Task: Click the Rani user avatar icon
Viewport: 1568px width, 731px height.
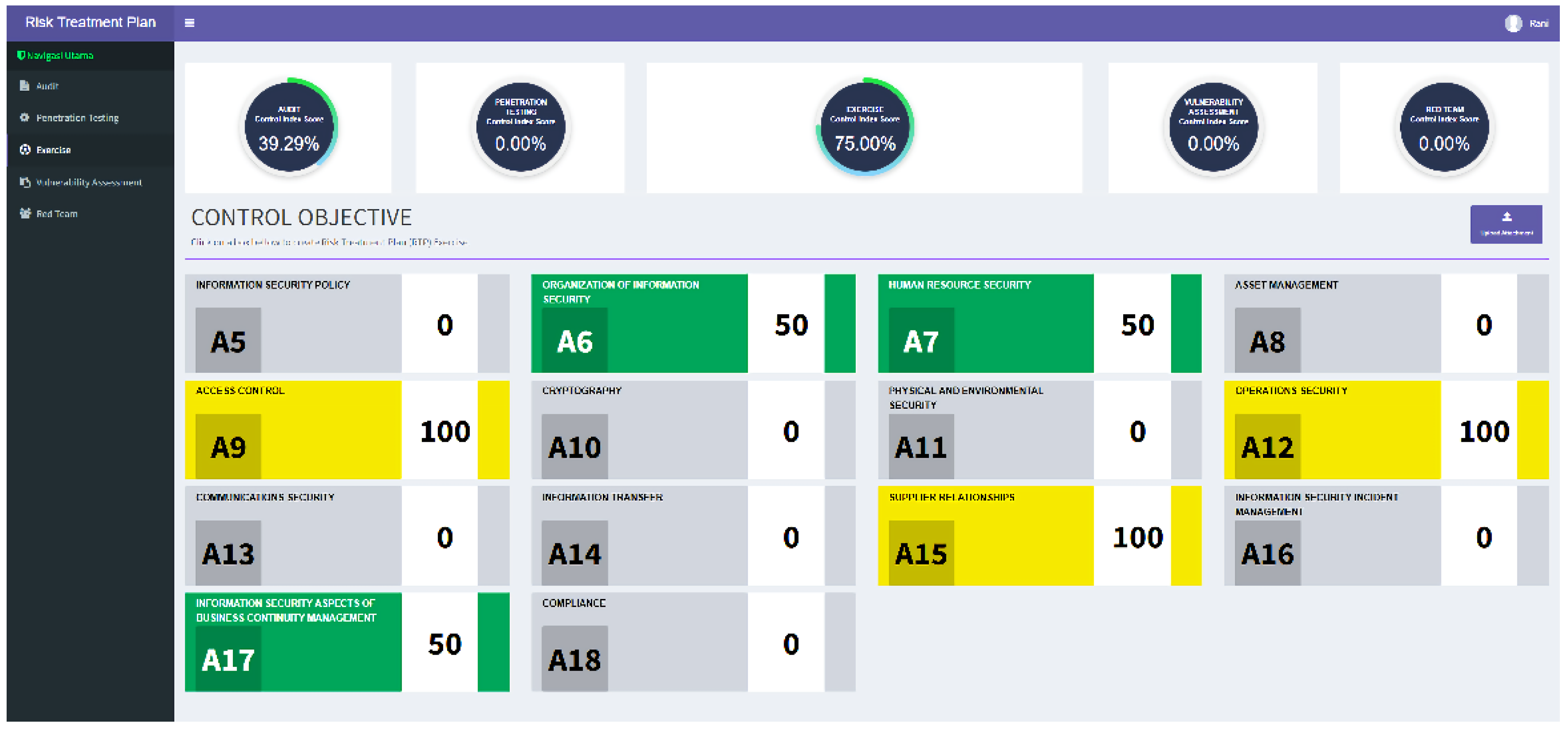Action: tap(1513, 23)
